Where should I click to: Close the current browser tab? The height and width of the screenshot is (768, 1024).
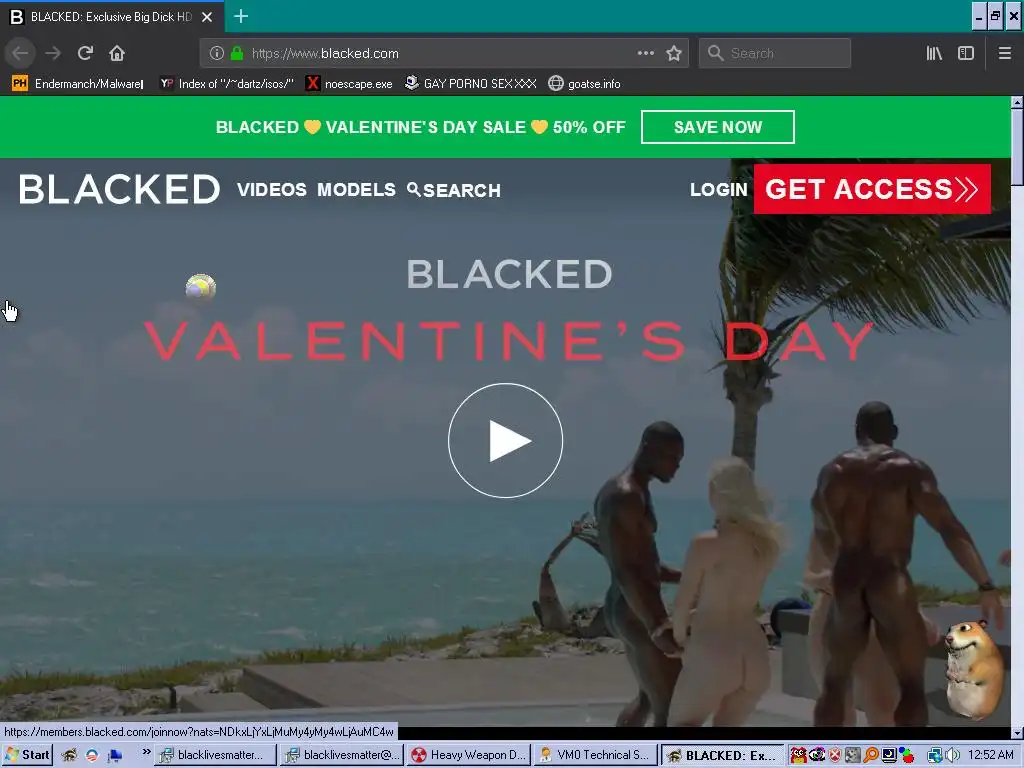click(x=207, y=17)
